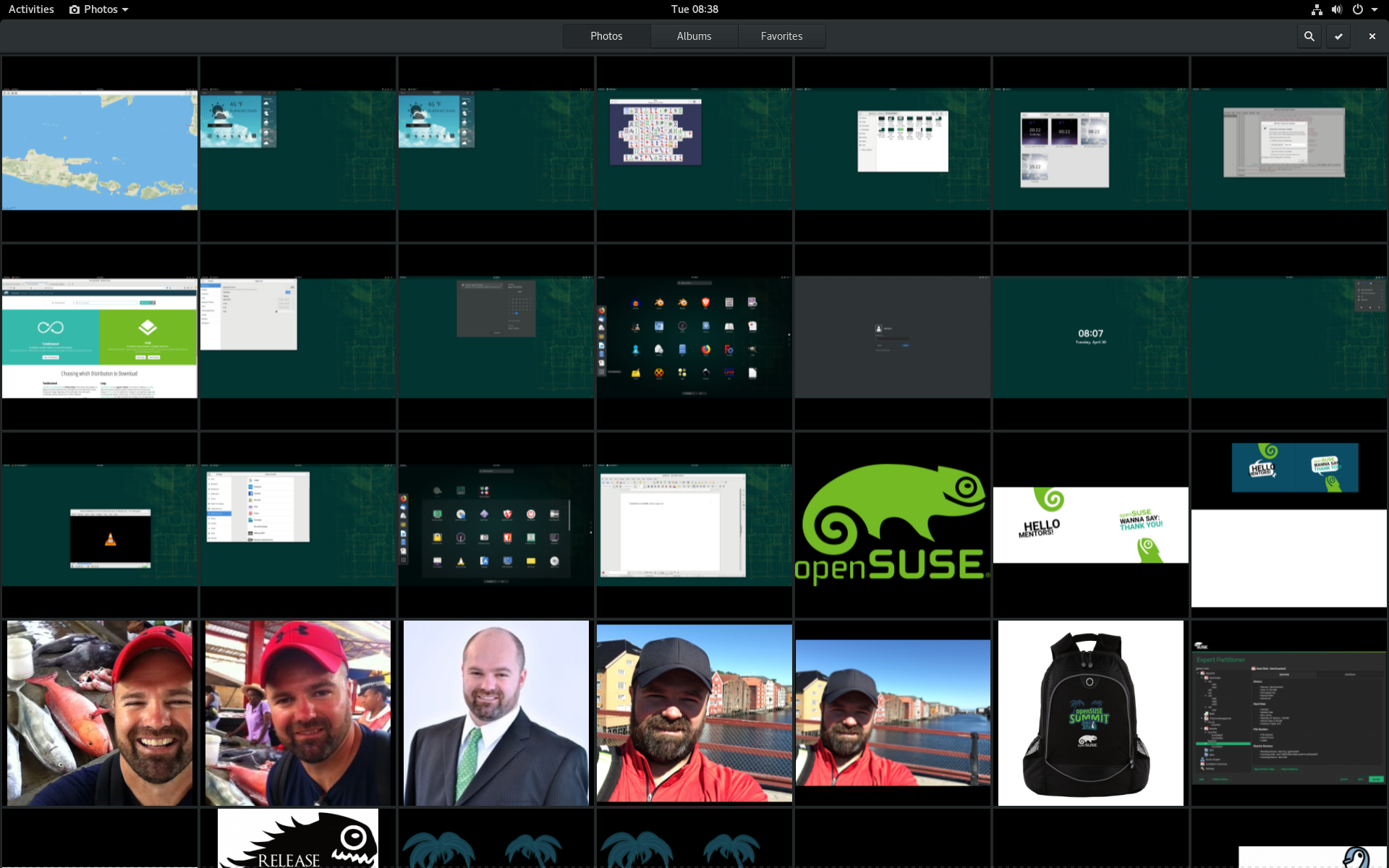The width and height of the screenshot is (1389, 868).
Task: Click the network status icon
Action: click(1317, 9)
